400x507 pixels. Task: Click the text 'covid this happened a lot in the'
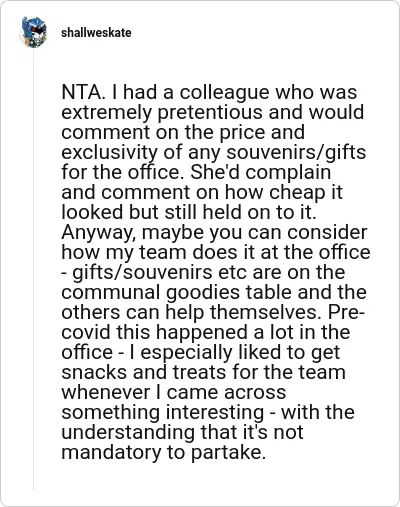coord(206,332)
